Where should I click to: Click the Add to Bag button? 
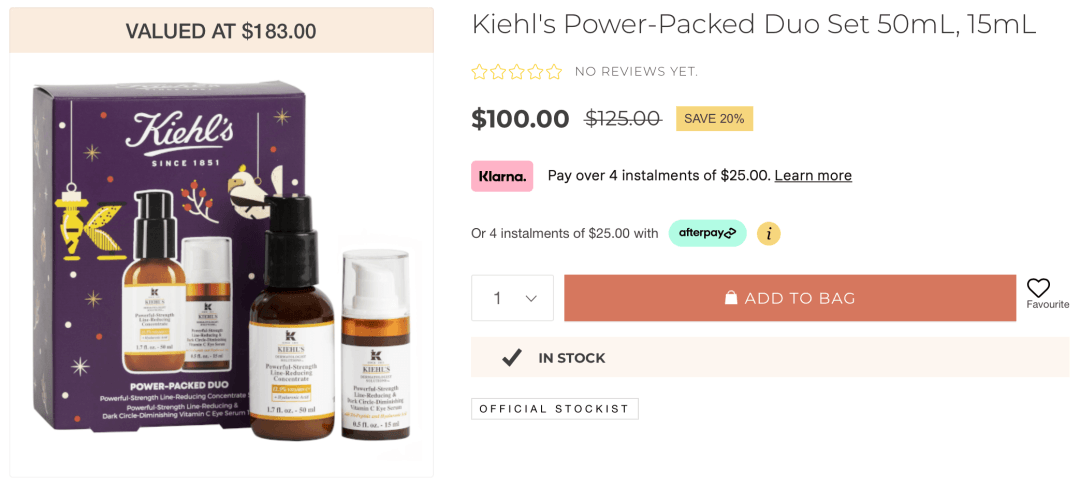pos(790,298)
